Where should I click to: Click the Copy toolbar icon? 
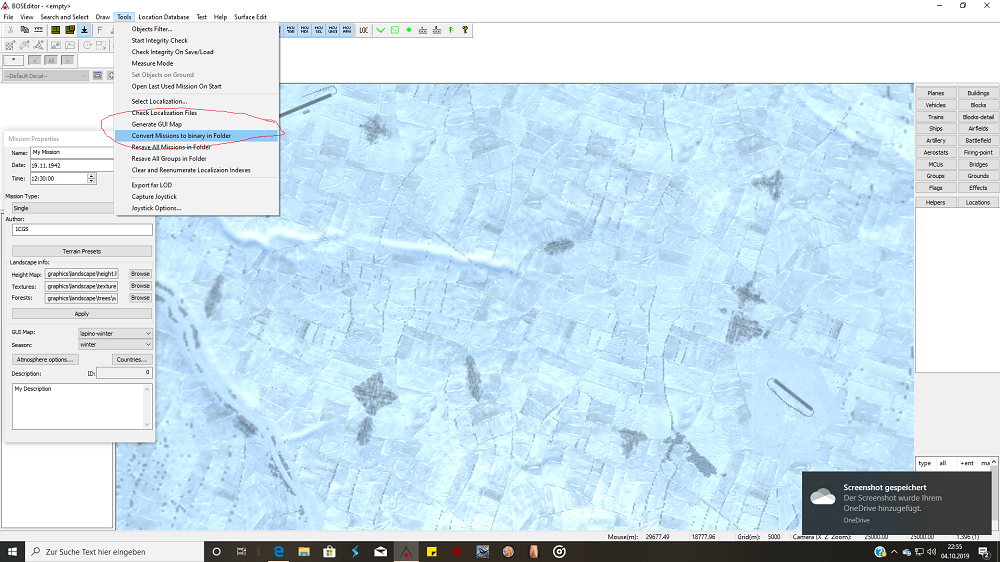(24, 30)
